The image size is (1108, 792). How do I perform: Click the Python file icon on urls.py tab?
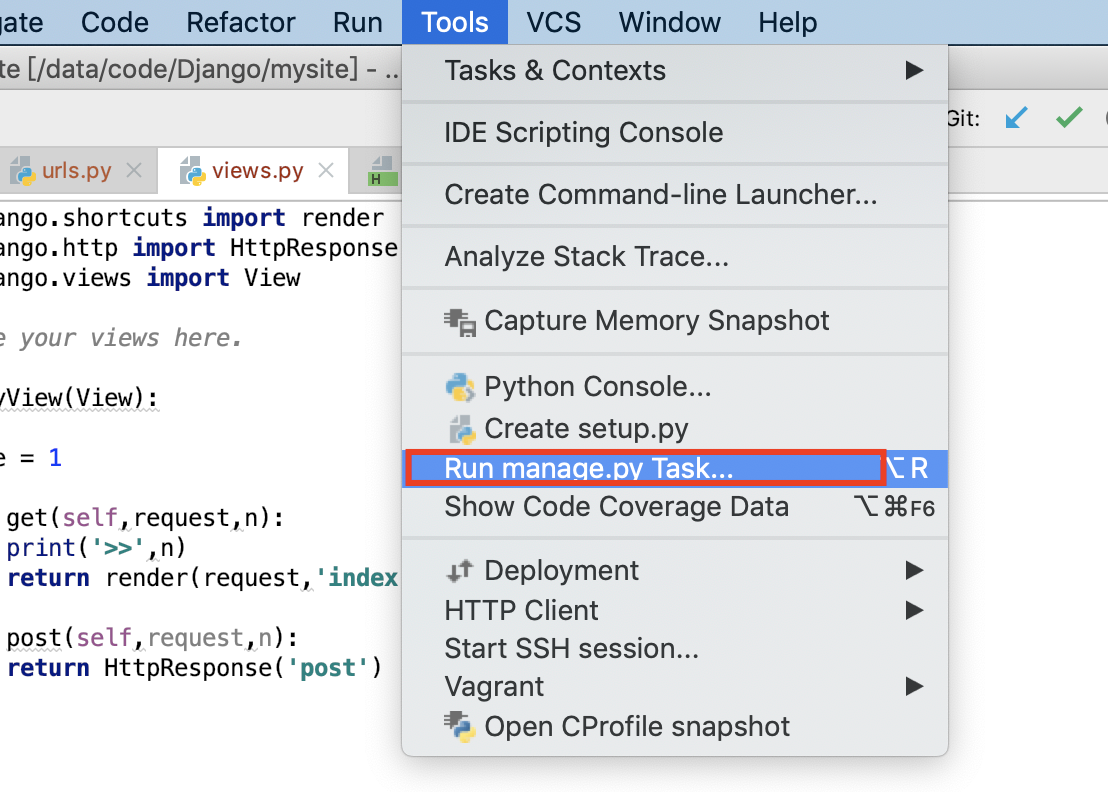click(22, 172)
